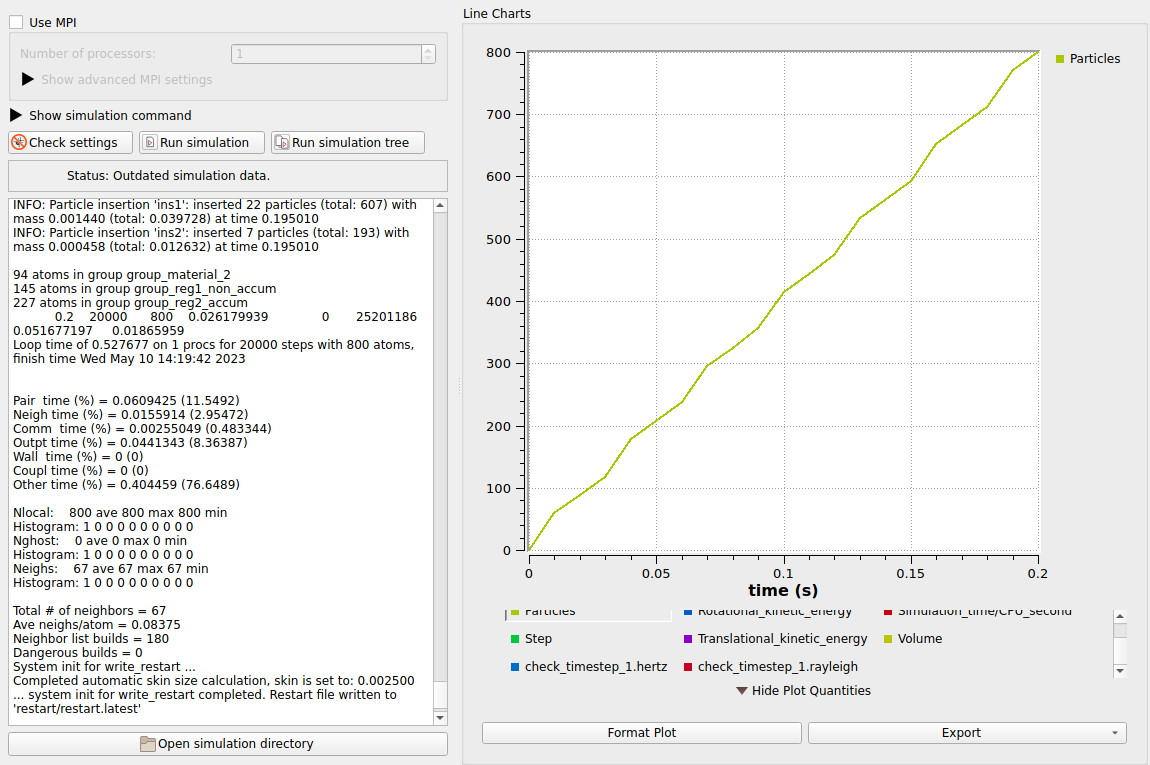1150x765 pixels.
Task: Click the Check settings bug icon
Action: pos(19,142)
